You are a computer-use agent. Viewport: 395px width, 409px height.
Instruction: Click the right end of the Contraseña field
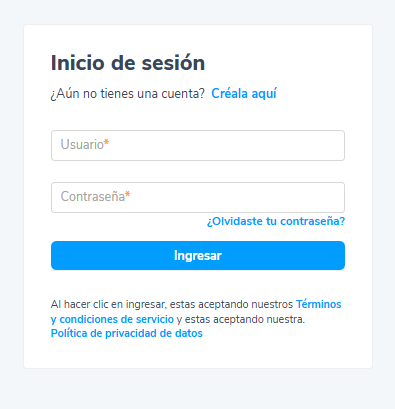(333, 197)
